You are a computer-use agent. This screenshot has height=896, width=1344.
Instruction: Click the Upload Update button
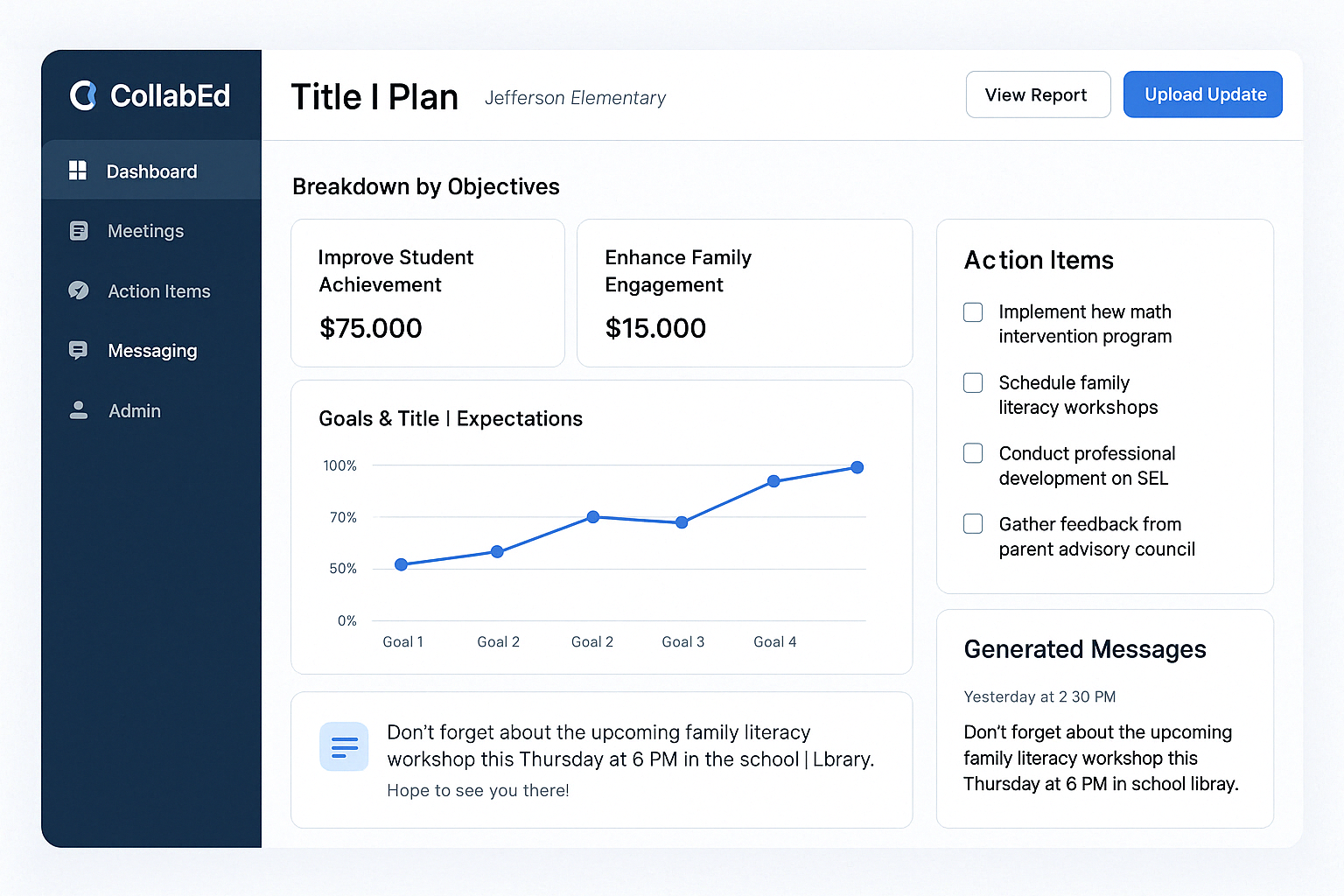point(1203,94)
